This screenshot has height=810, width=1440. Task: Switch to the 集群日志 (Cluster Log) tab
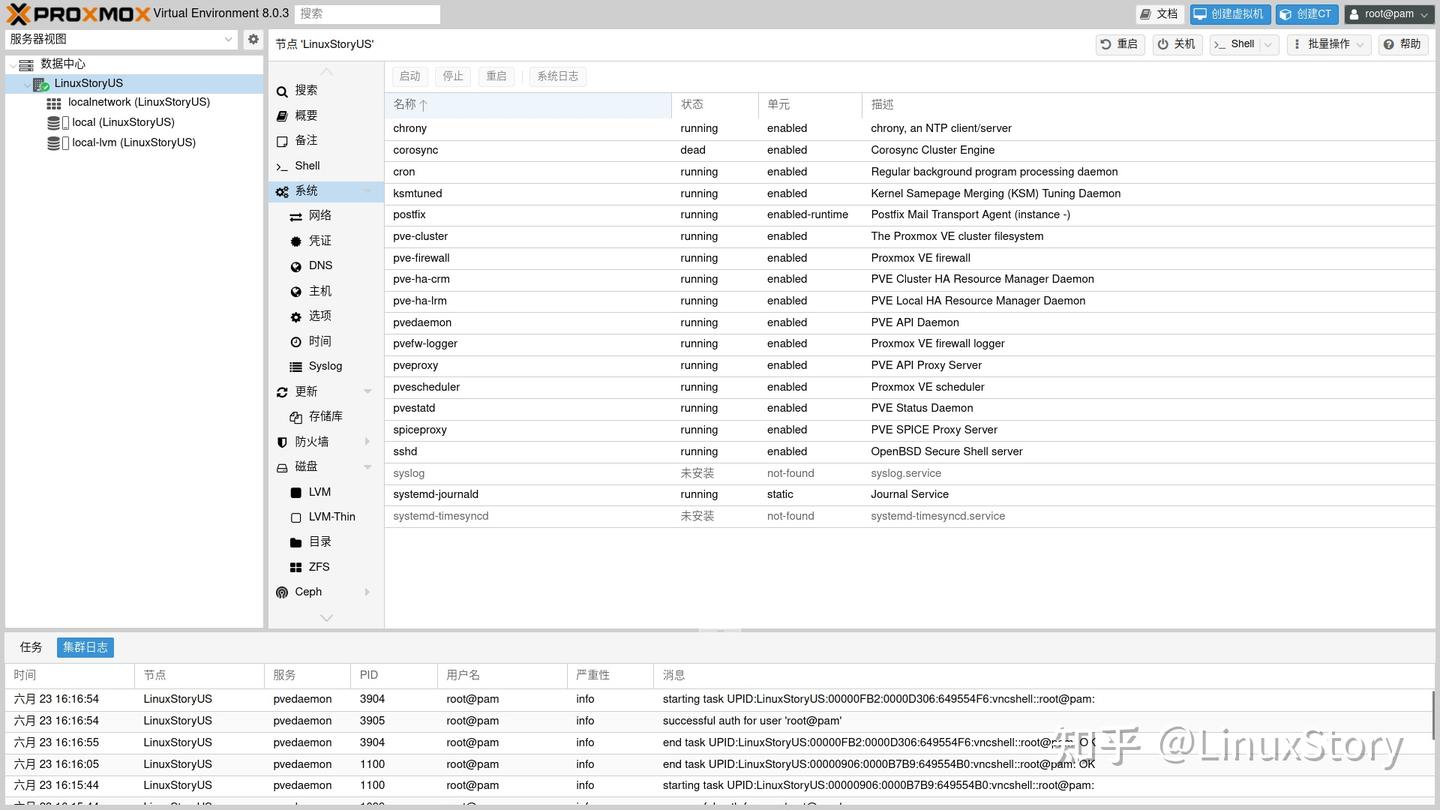pos(85,646)
